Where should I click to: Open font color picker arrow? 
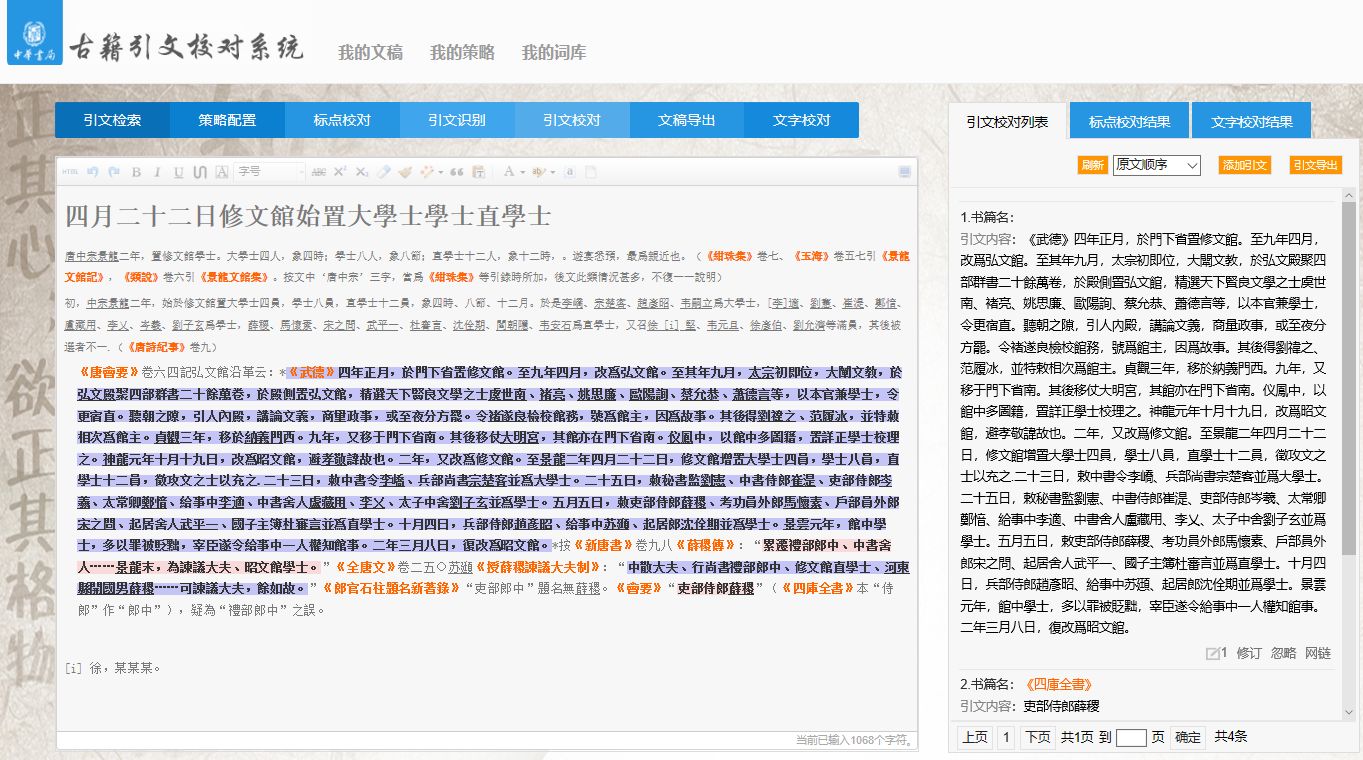coord(522,172)
